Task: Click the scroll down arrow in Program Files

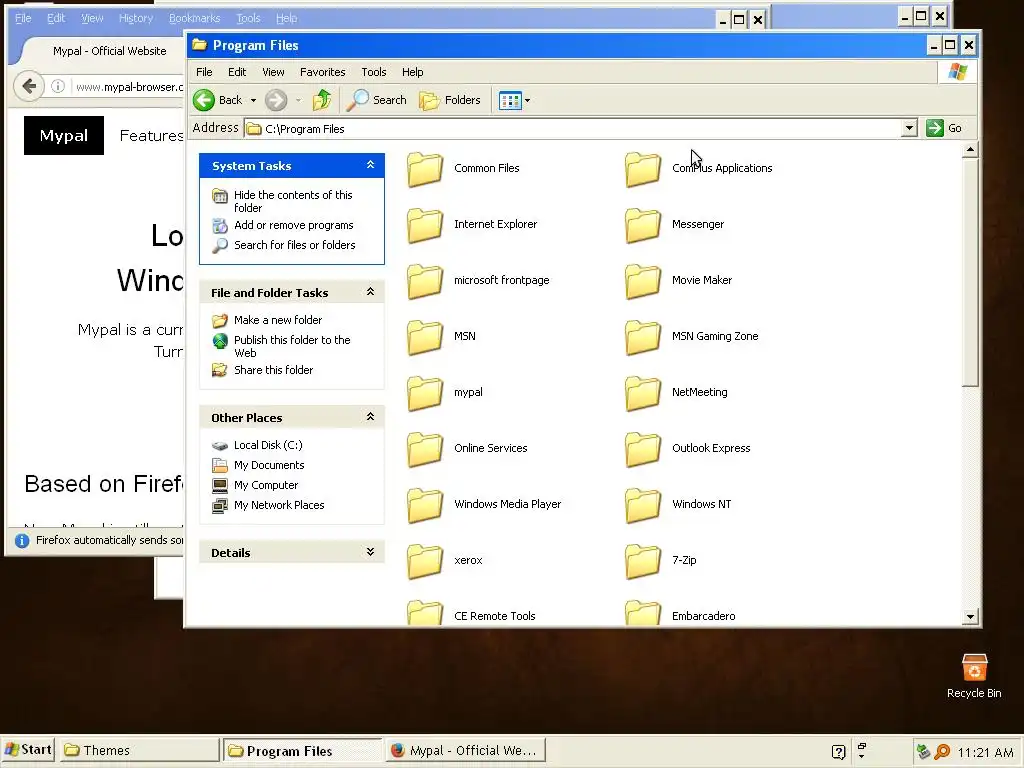Action: [x=970, y=616]
